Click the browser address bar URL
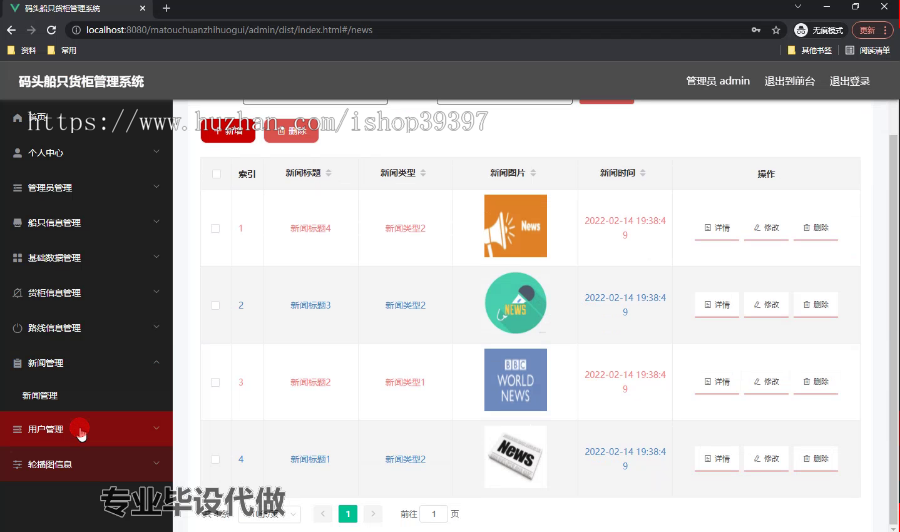This screenshot has height=532, width=900. coord(229,30)
